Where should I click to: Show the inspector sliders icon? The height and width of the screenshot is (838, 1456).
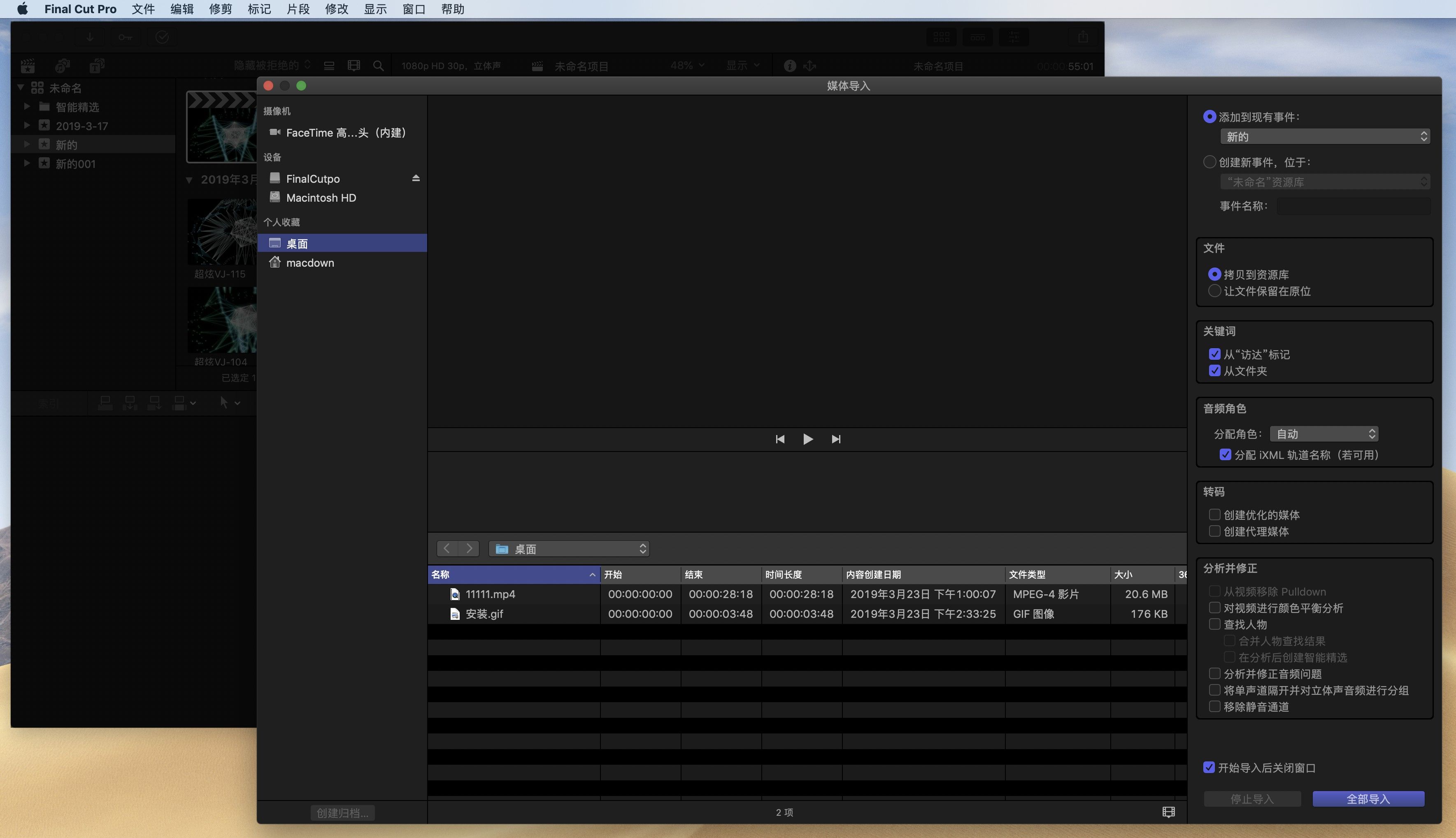pos(1014,37)
